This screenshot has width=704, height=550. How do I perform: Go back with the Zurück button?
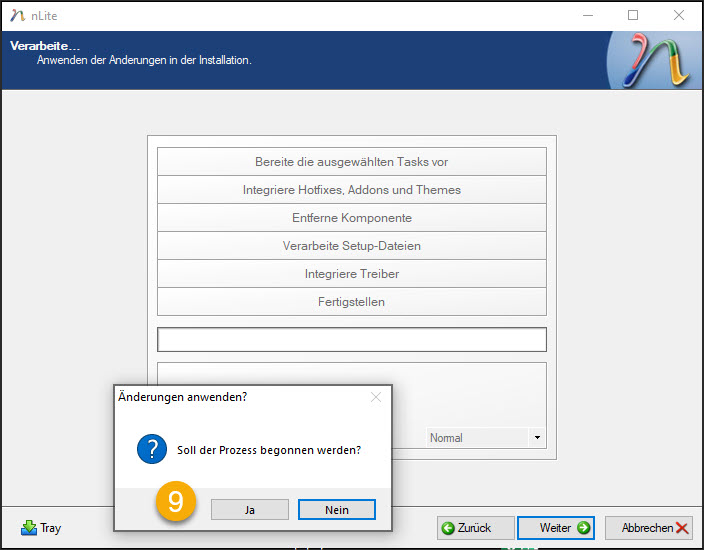point(476,528)
